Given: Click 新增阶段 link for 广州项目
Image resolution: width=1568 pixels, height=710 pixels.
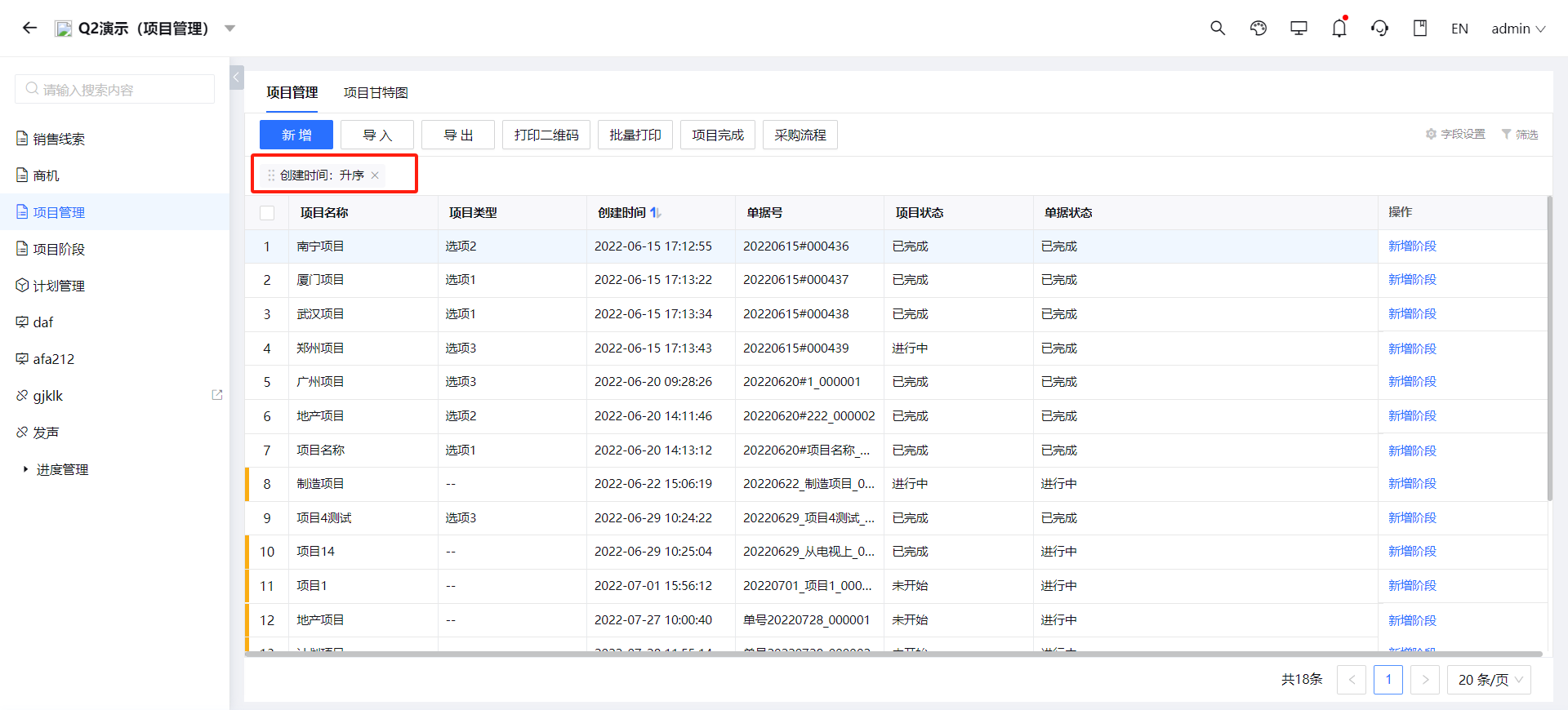Looking at the screenshot, I should [x=1412, y=381].
